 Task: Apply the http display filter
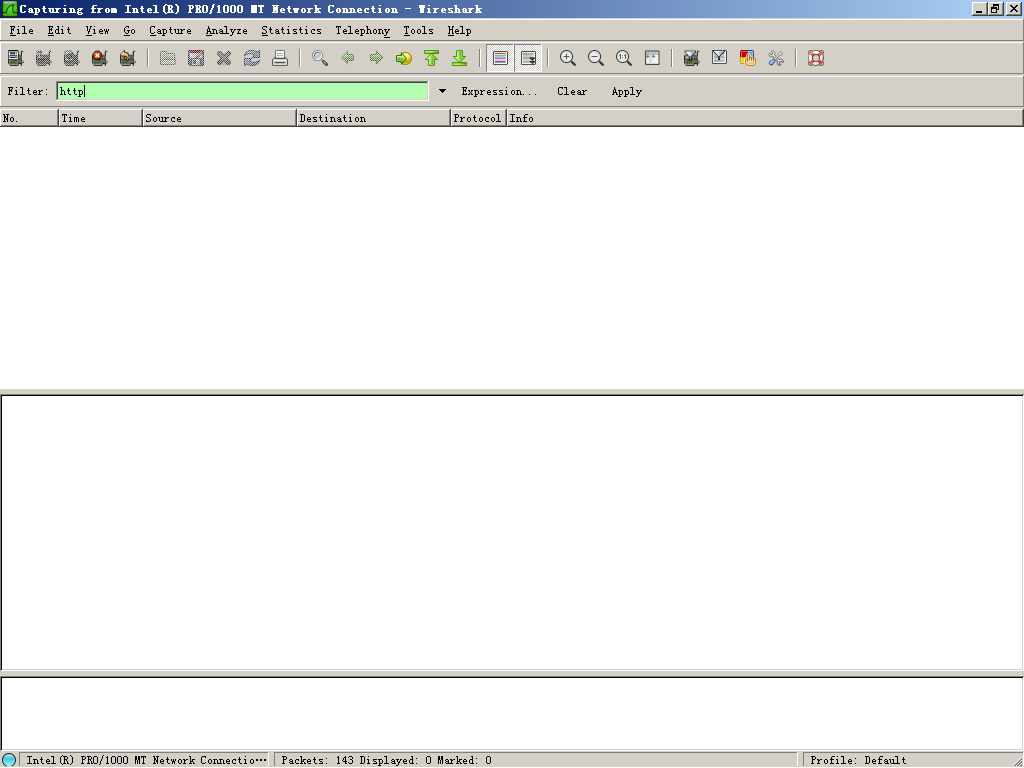(627, 91)
